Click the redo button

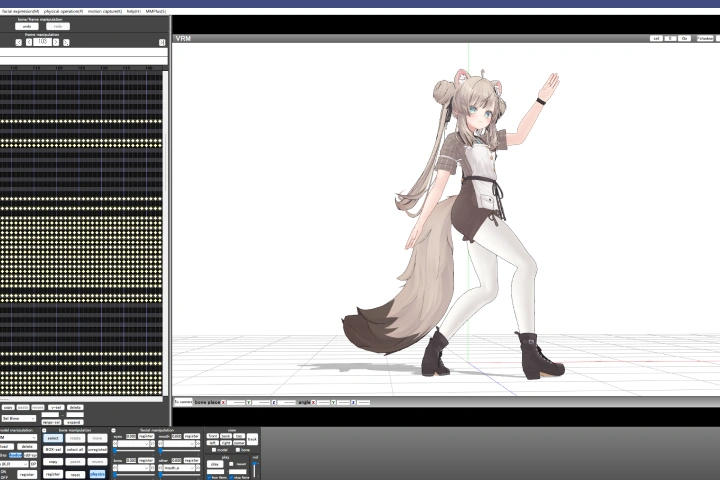(58, 27)
